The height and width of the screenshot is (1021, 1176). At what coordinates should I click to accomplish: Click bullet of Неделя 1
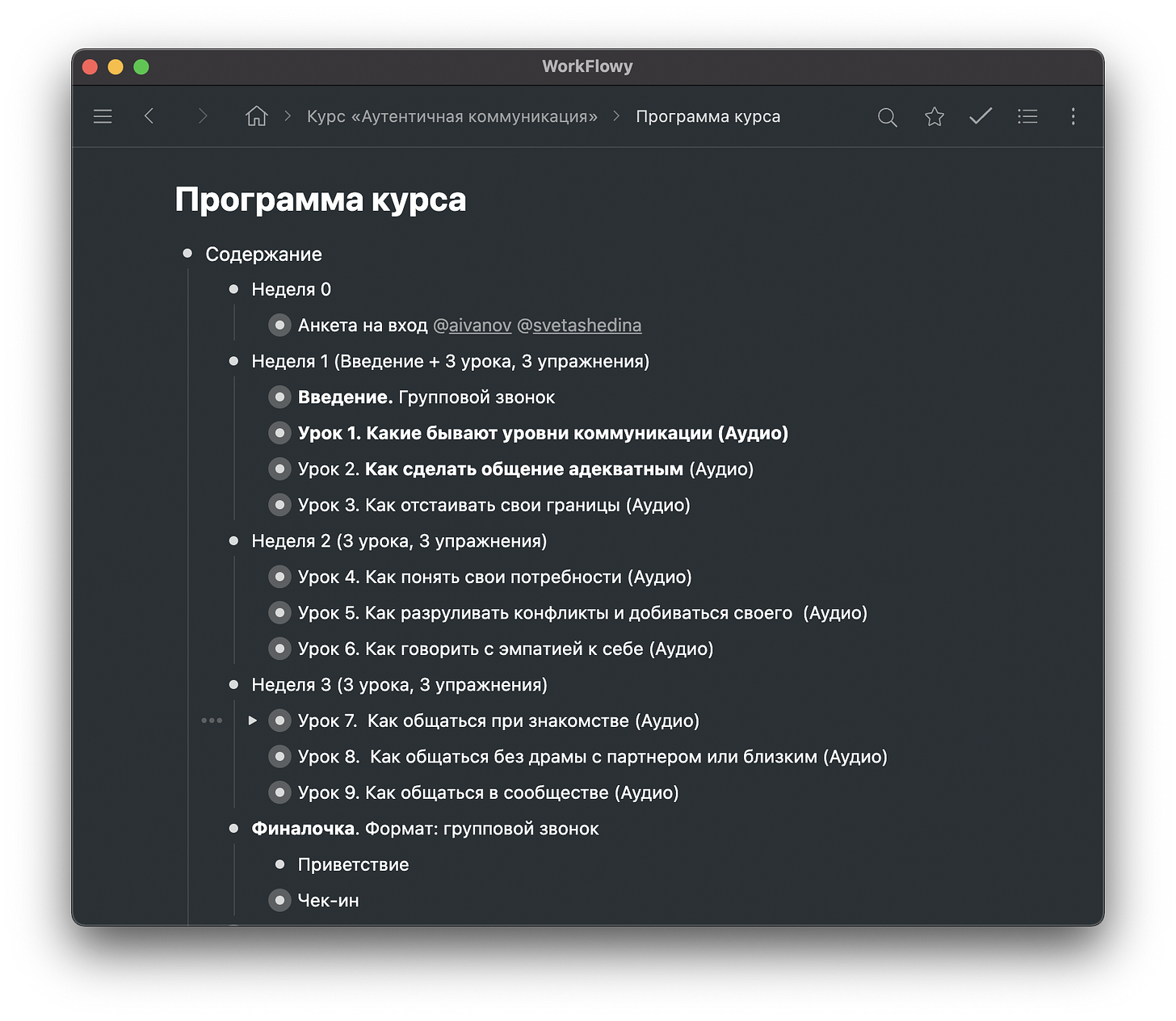click(x=233, y=361)
